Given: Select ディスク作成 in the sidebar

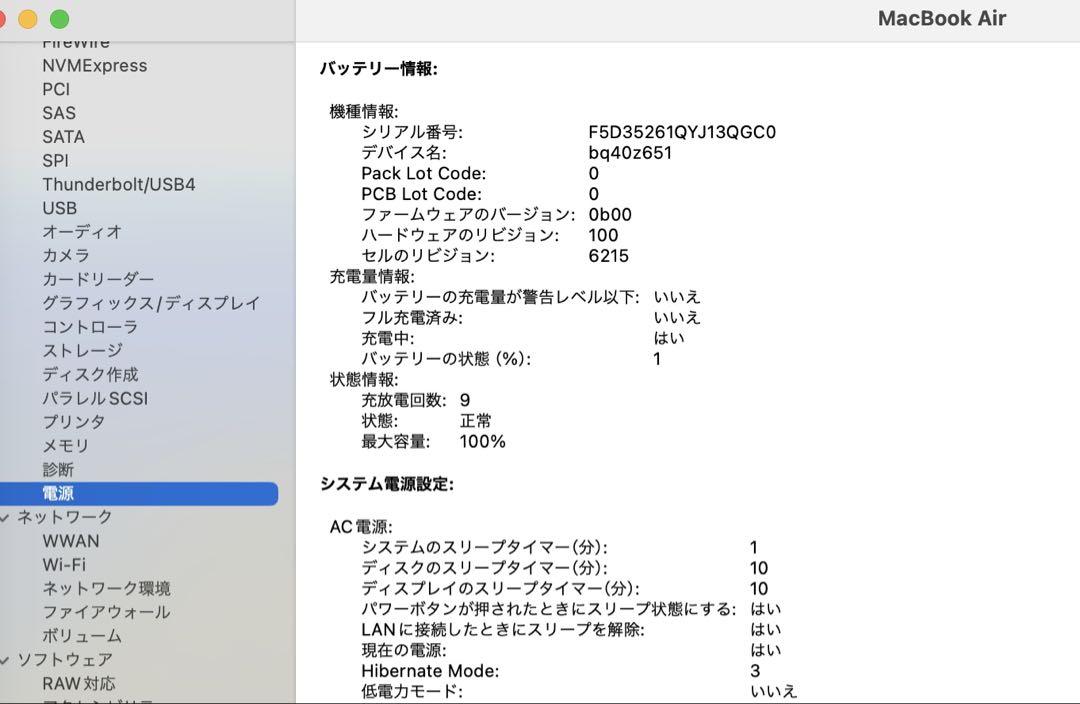Looking at the screenshot, I should pos(90,375).
